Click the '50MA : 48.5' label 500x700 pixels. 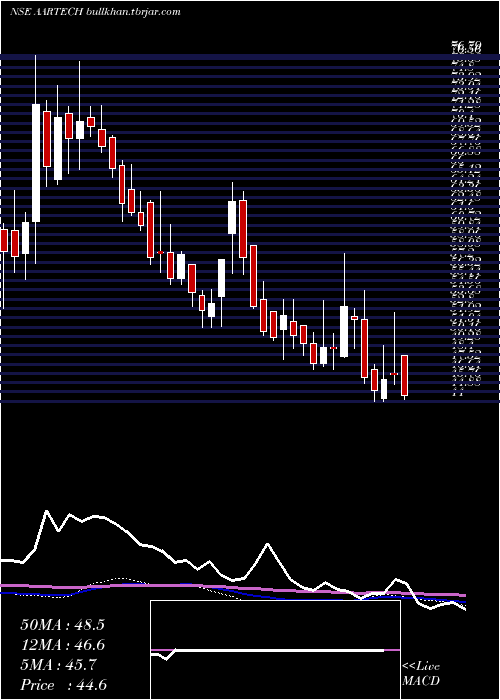[62, 625]
